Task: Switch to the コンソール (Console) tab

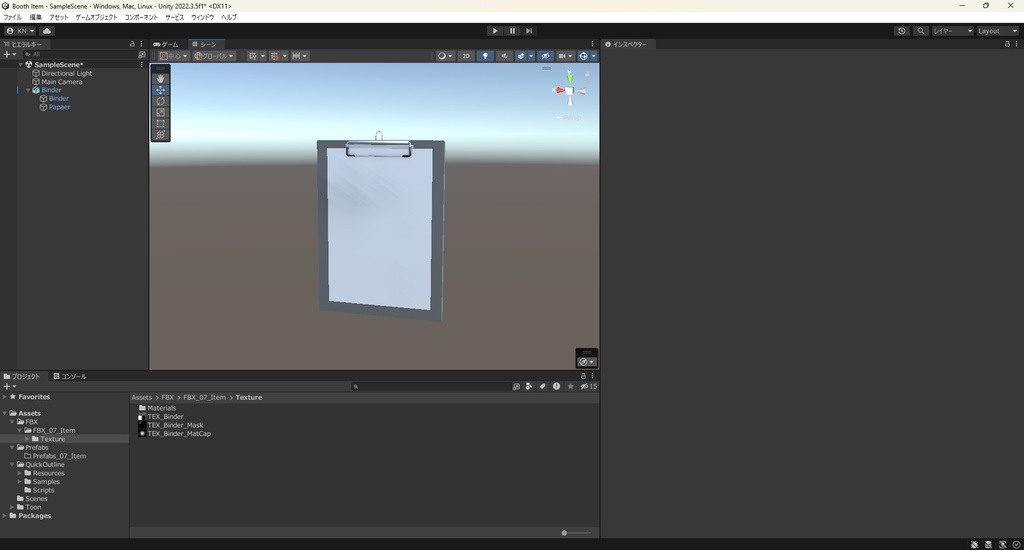Action: (x=70, y=376)
